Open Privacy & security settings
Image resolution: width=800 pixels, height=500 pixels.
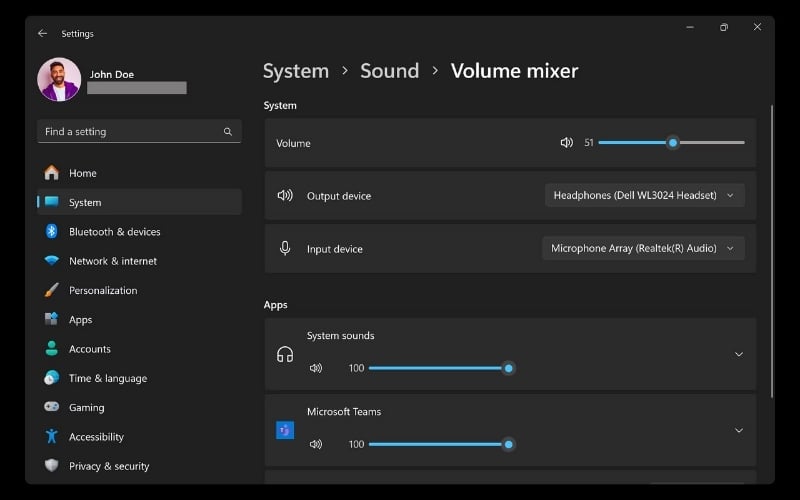[108, 466]
